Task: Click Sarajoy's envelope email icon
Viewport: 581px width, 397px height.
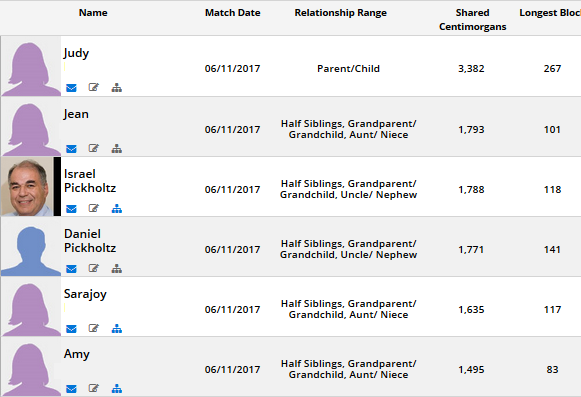Action: pos(71,329)
